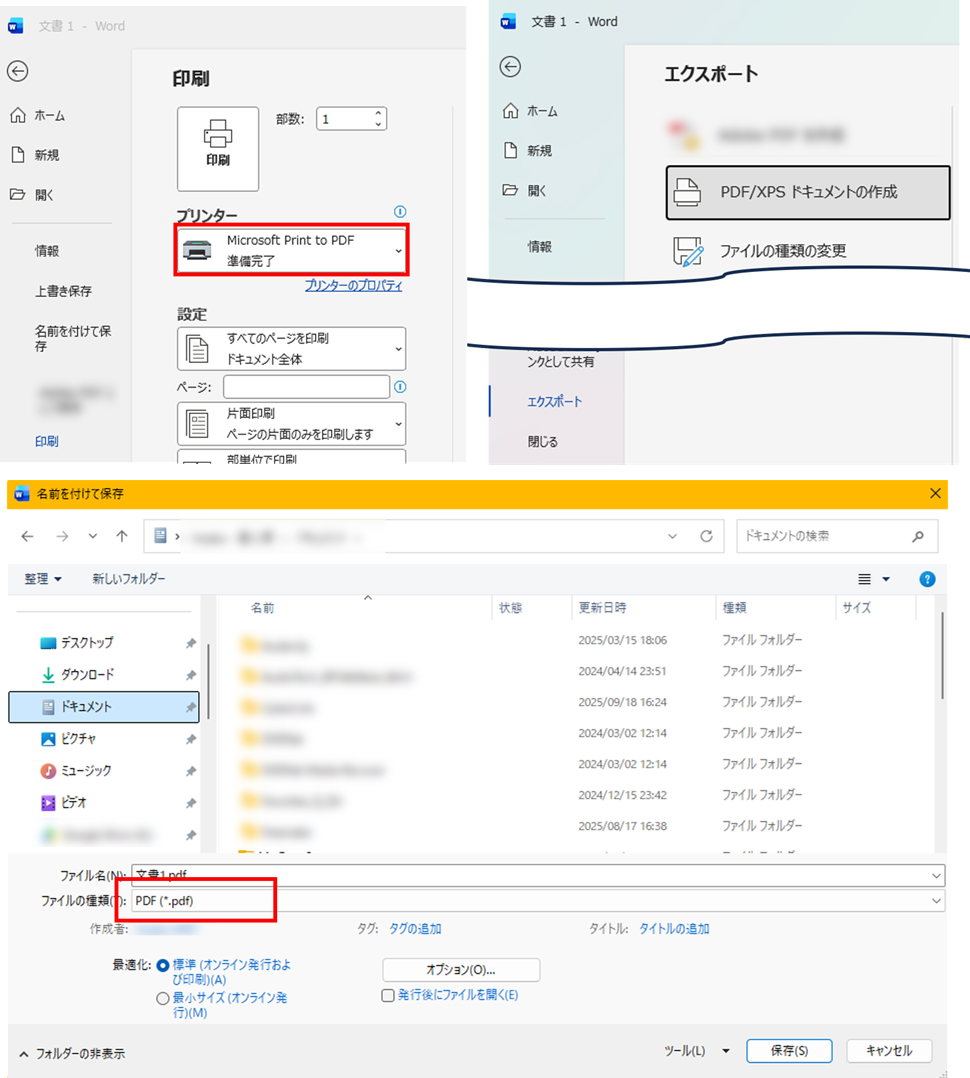Click the Word icon in the Export title bar

pos(508,22)
